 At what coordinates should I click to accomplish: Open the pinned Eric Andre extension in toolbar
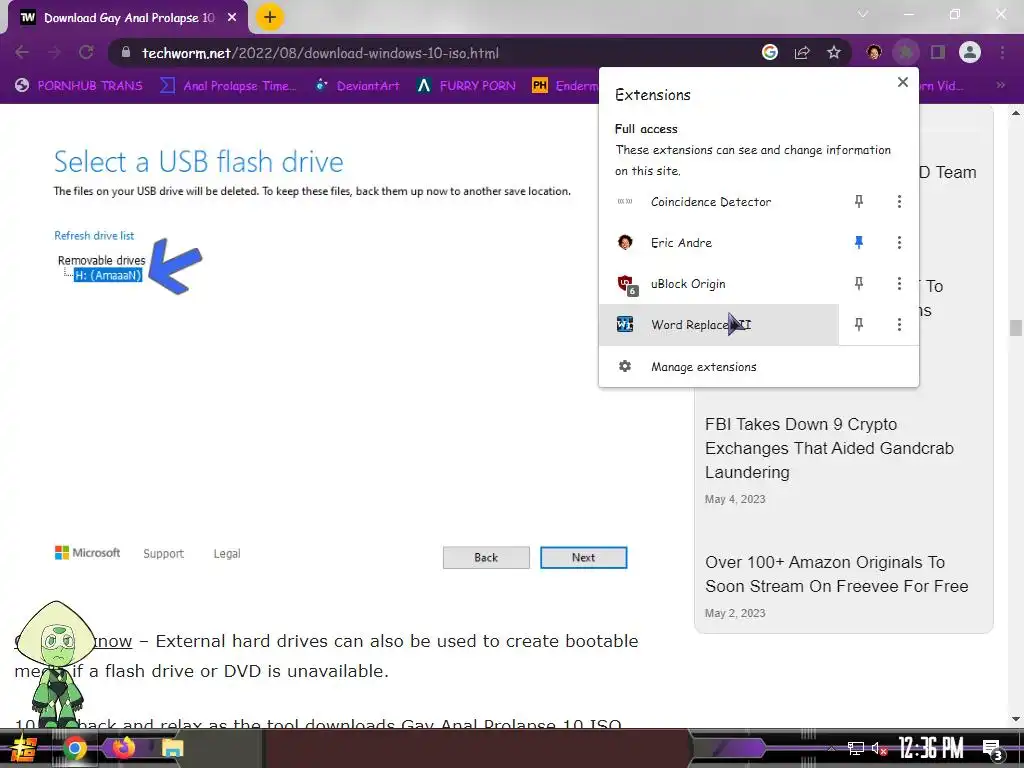coord(874,52)
